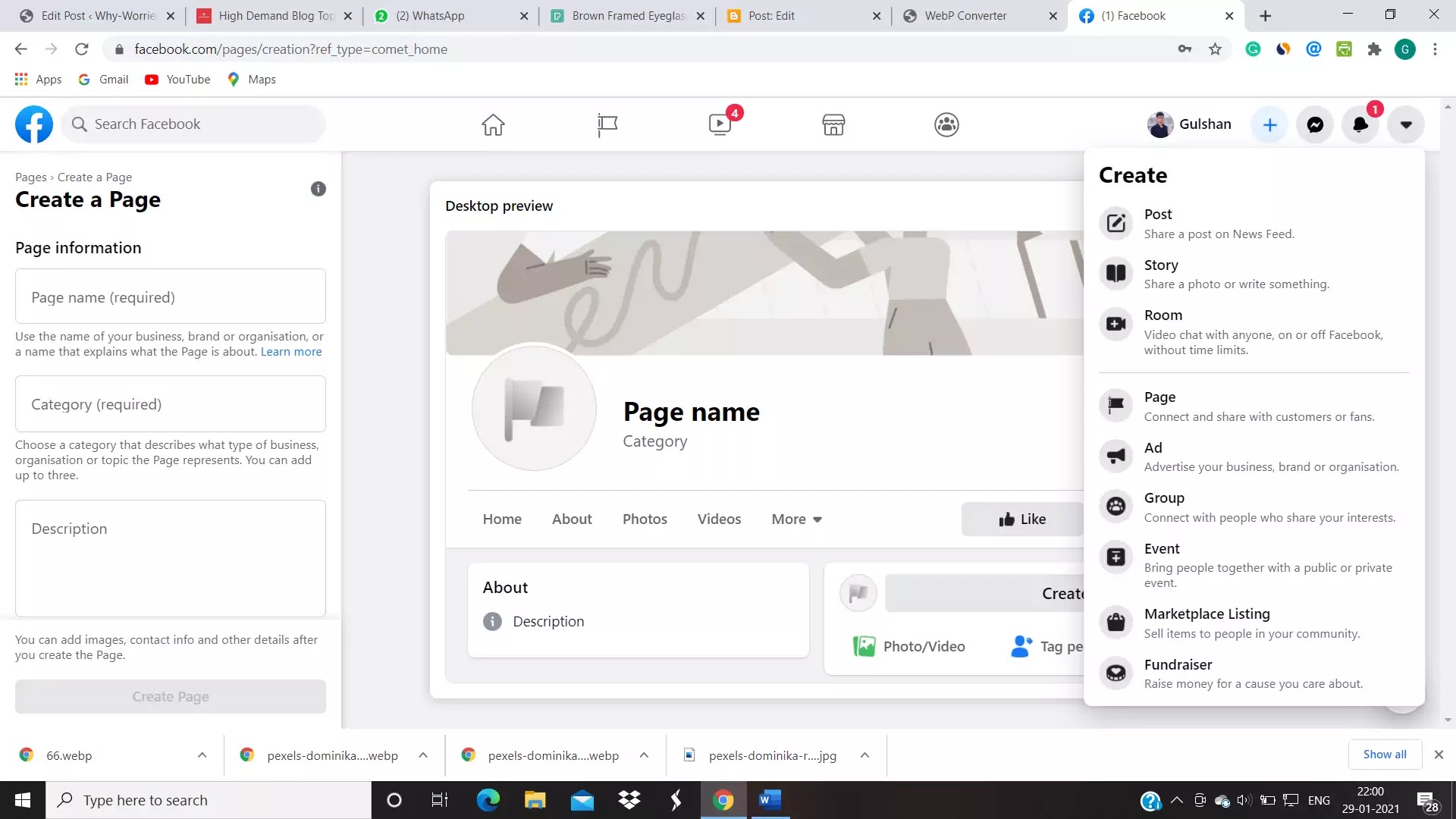Open the 66.webp downloaded file

tap(69, 755)
